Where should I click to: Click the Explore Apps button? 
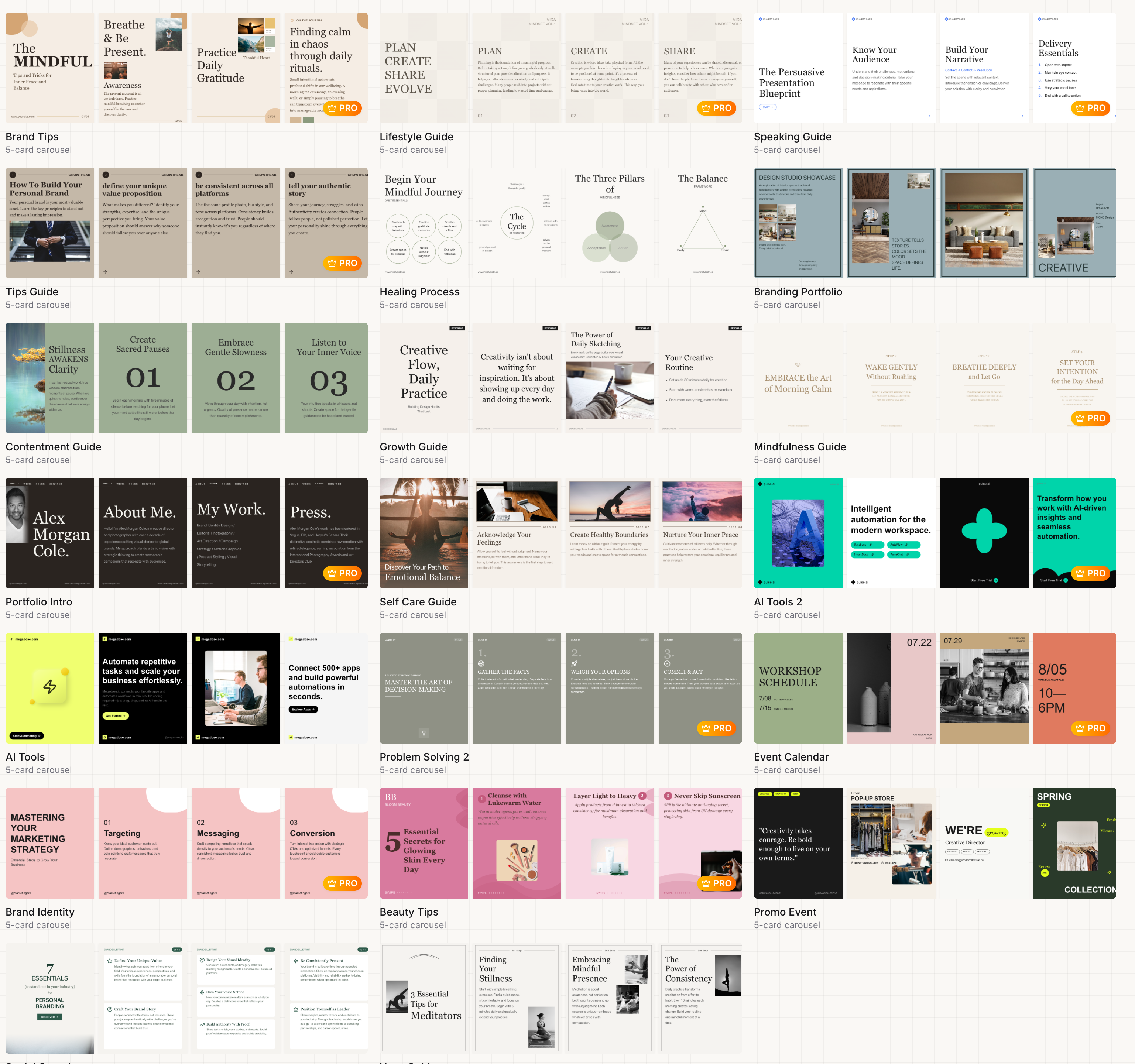303,710
